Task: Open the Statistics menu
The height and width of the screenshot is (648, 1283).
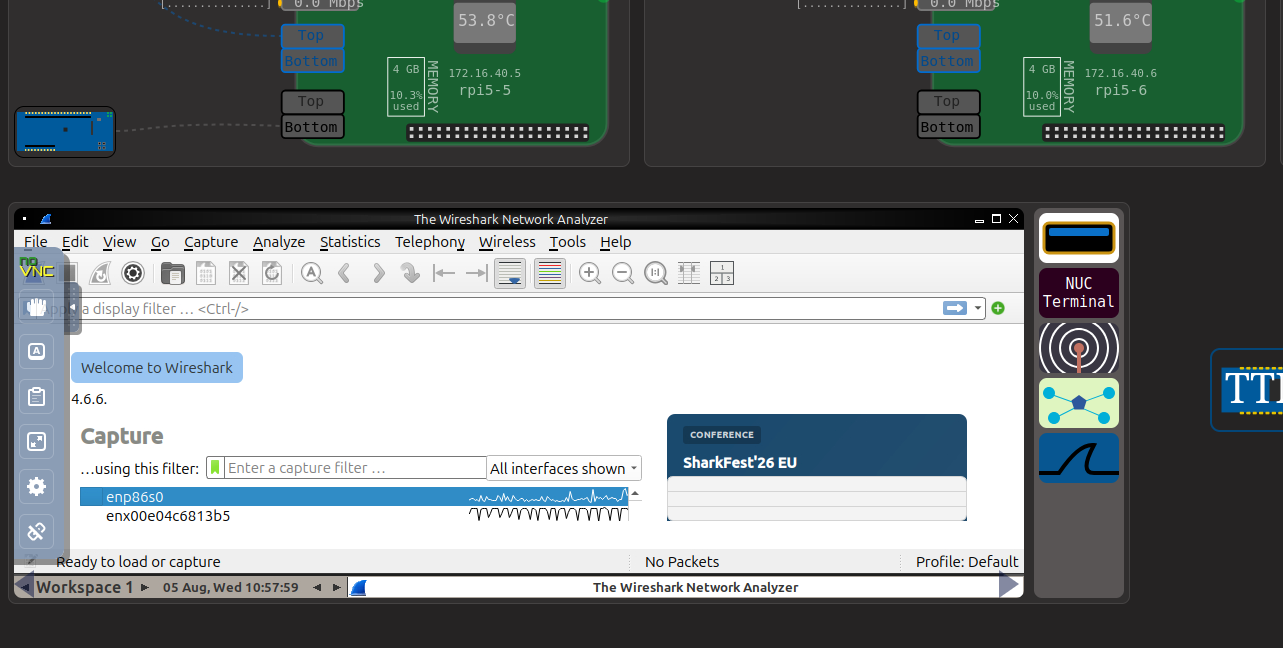Action: [350, 242]
